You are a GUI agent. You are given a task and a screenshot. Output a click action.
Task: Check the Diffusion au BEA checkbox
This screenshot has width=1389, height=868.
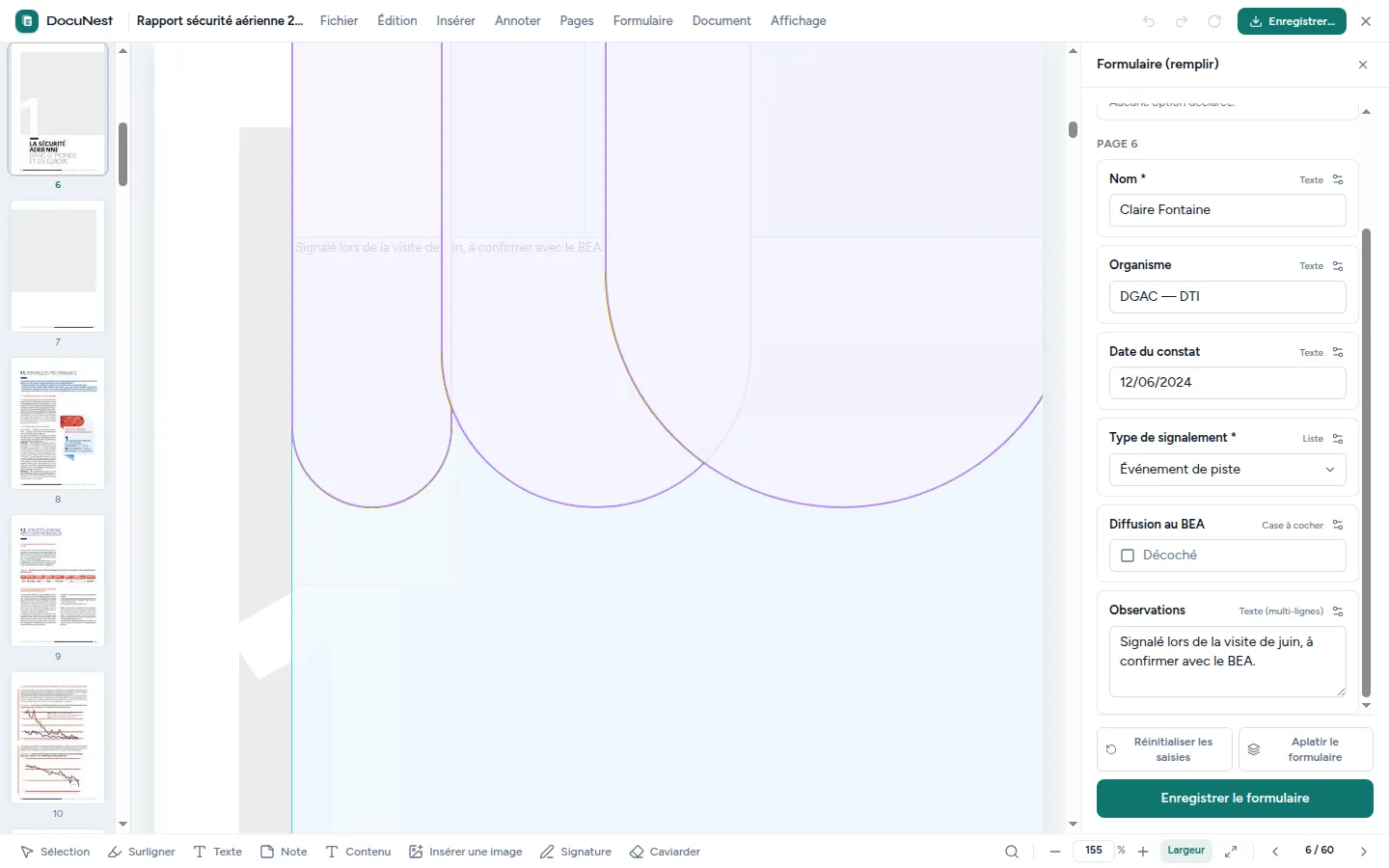coord(1128,556)
